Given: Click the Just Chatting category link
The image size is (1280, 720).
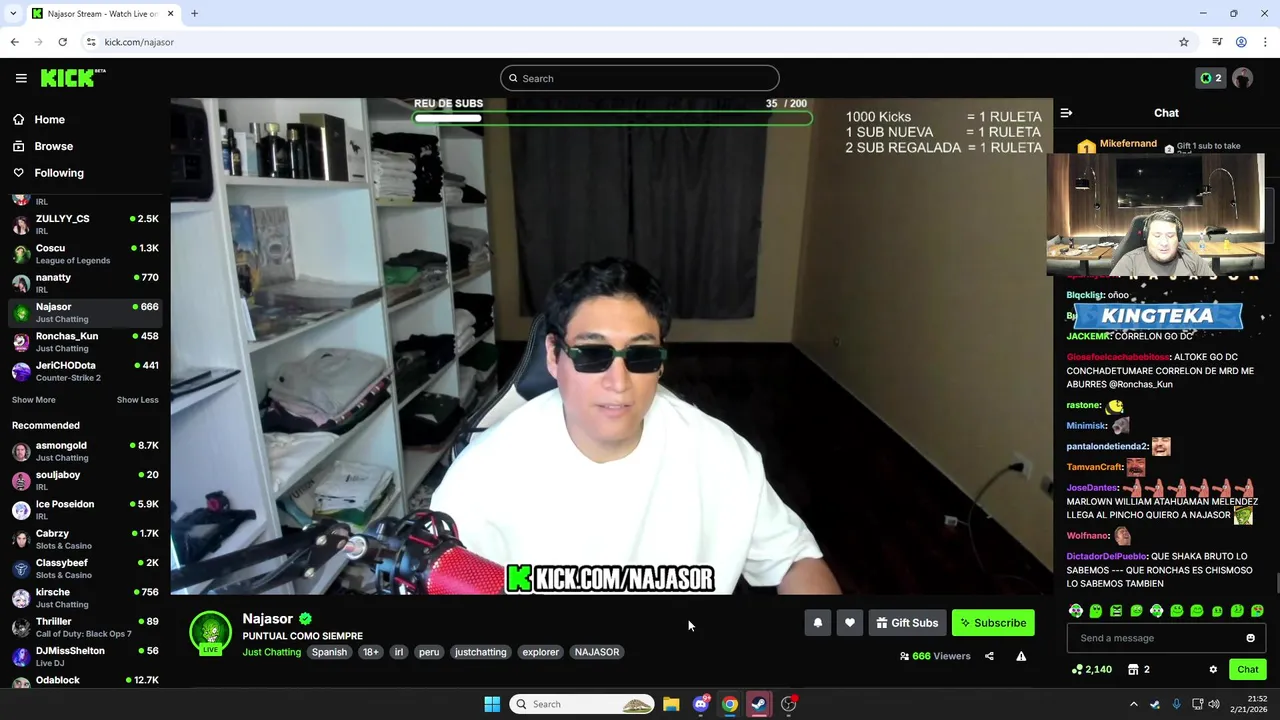Looking at the screenshot, I should tap(271, 652).
